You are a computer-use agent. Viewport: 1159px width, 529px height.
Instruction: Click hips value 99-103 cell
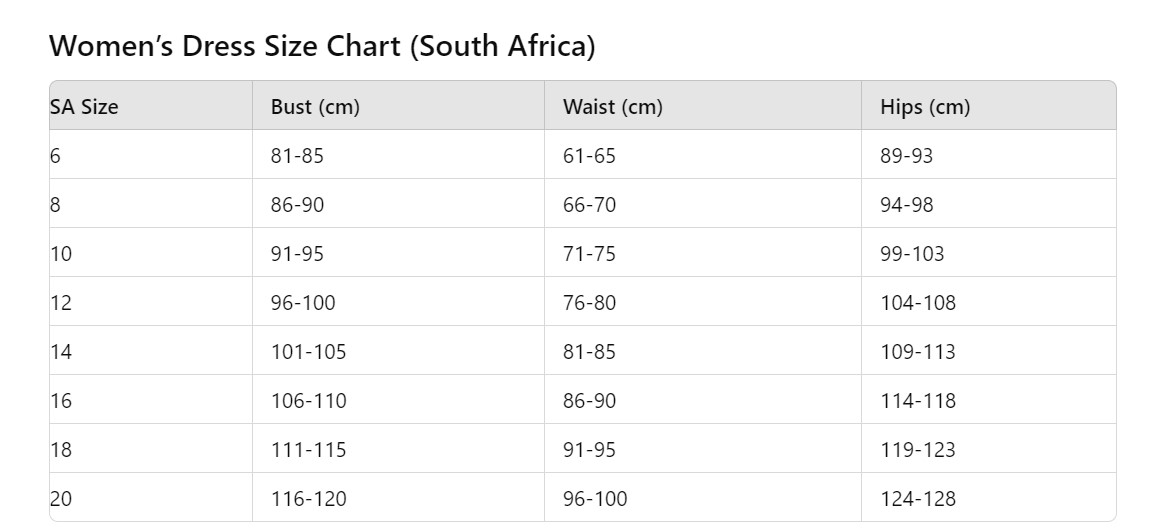[912, 254]
